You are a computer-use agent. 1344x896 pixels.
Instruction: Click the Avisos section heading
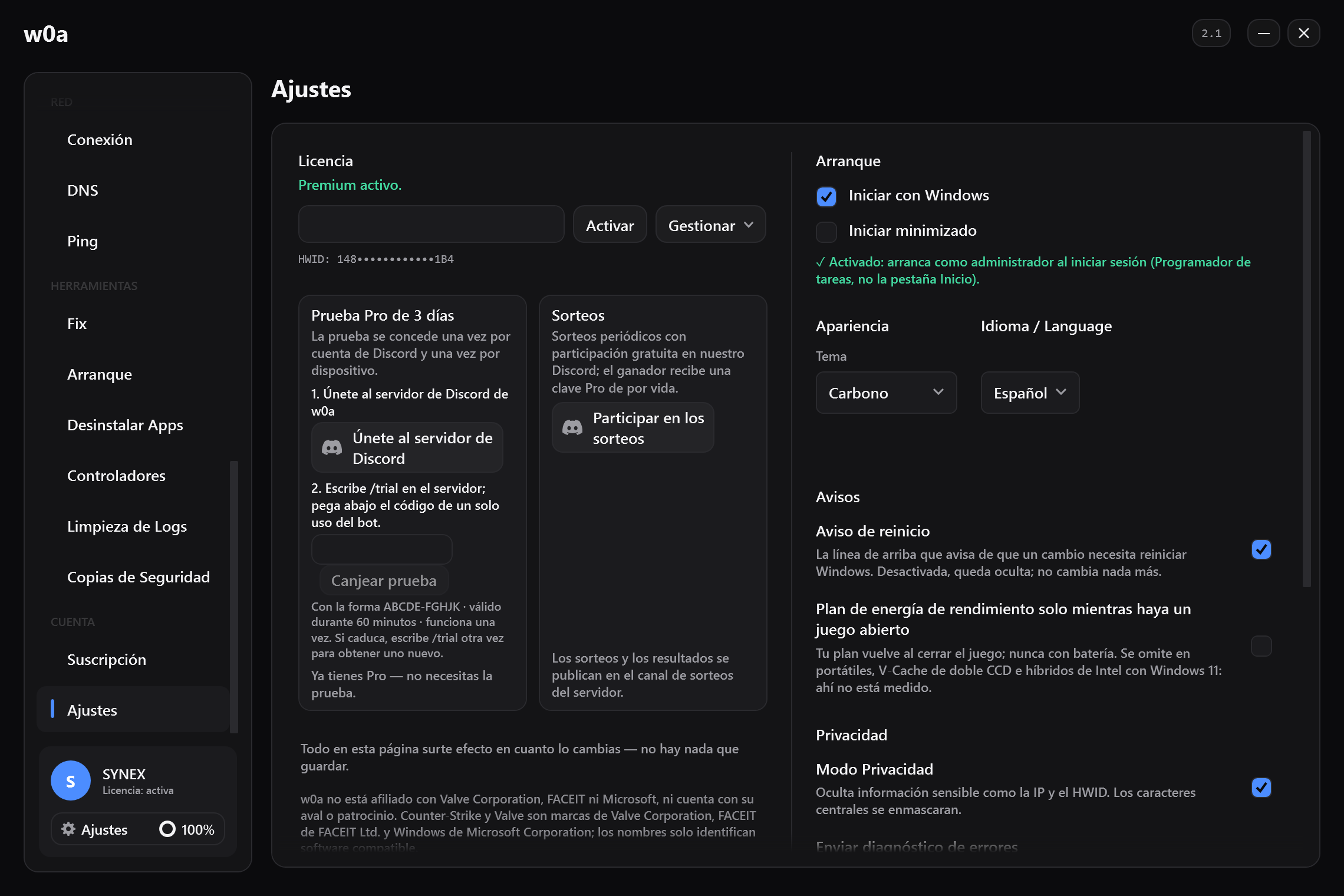point(838,497)
